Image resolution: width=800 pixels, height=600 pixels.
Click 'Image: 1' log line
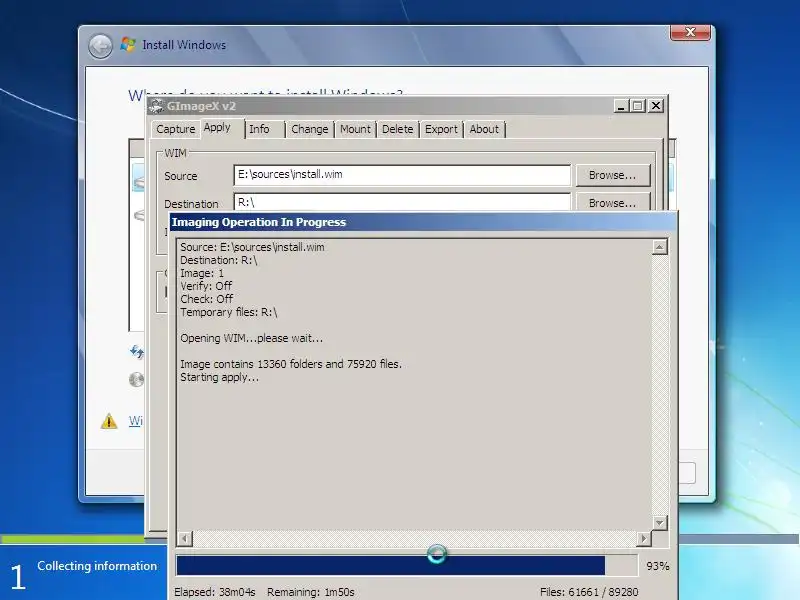pyautogui.click(x=202, y=273)
